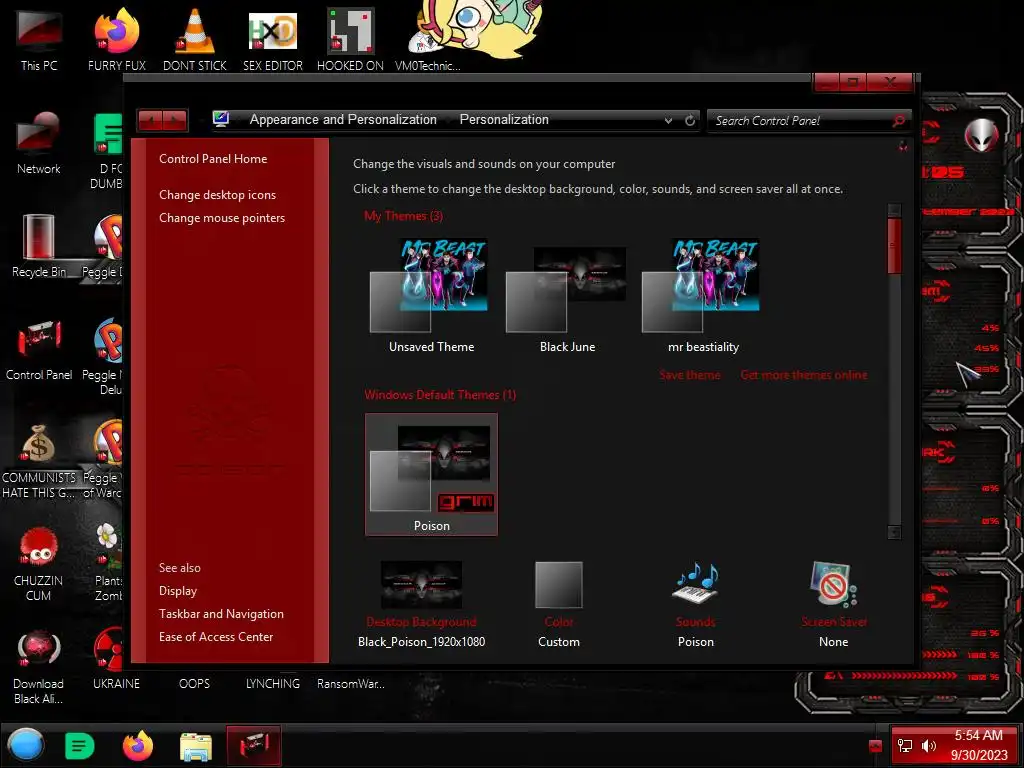Screen dimensions: 1024x768
Task: Open the volume speaker tray icon
Action: [928, 745]
